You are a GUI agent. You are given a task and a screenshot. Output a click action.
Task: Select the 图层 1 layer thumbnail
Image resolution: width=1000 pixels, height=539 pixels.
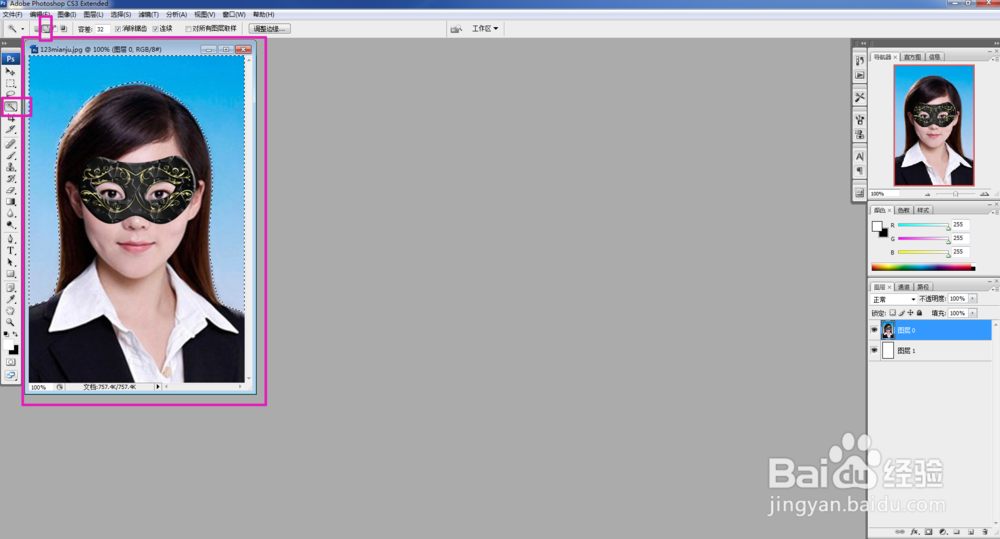[888, 350]
